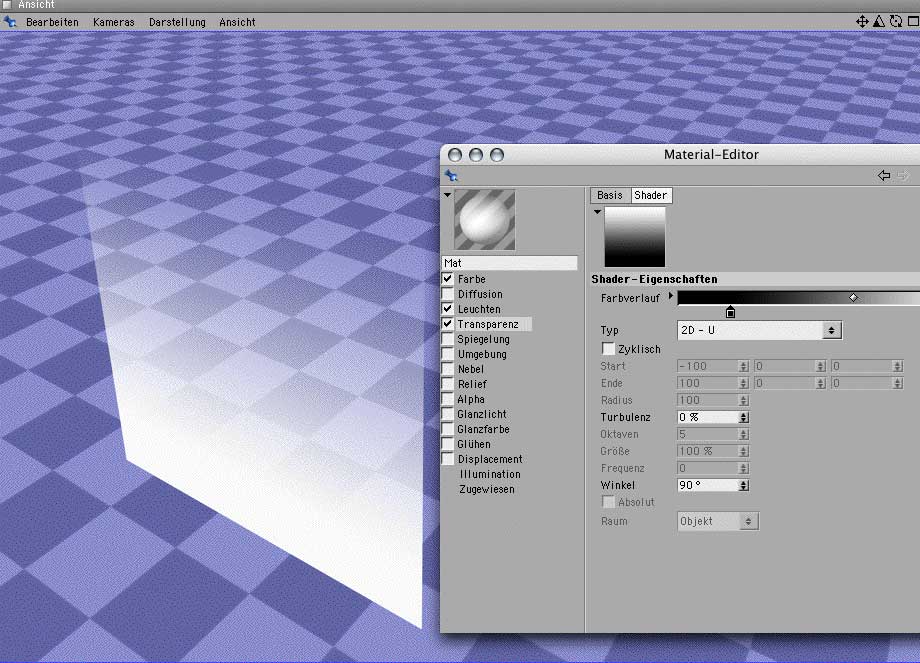Image resolution: width=920 pixels, height=663 pixels.
Task: Click the pin icon in Material-Editor toolbar
Action: (x=451, y=175)
